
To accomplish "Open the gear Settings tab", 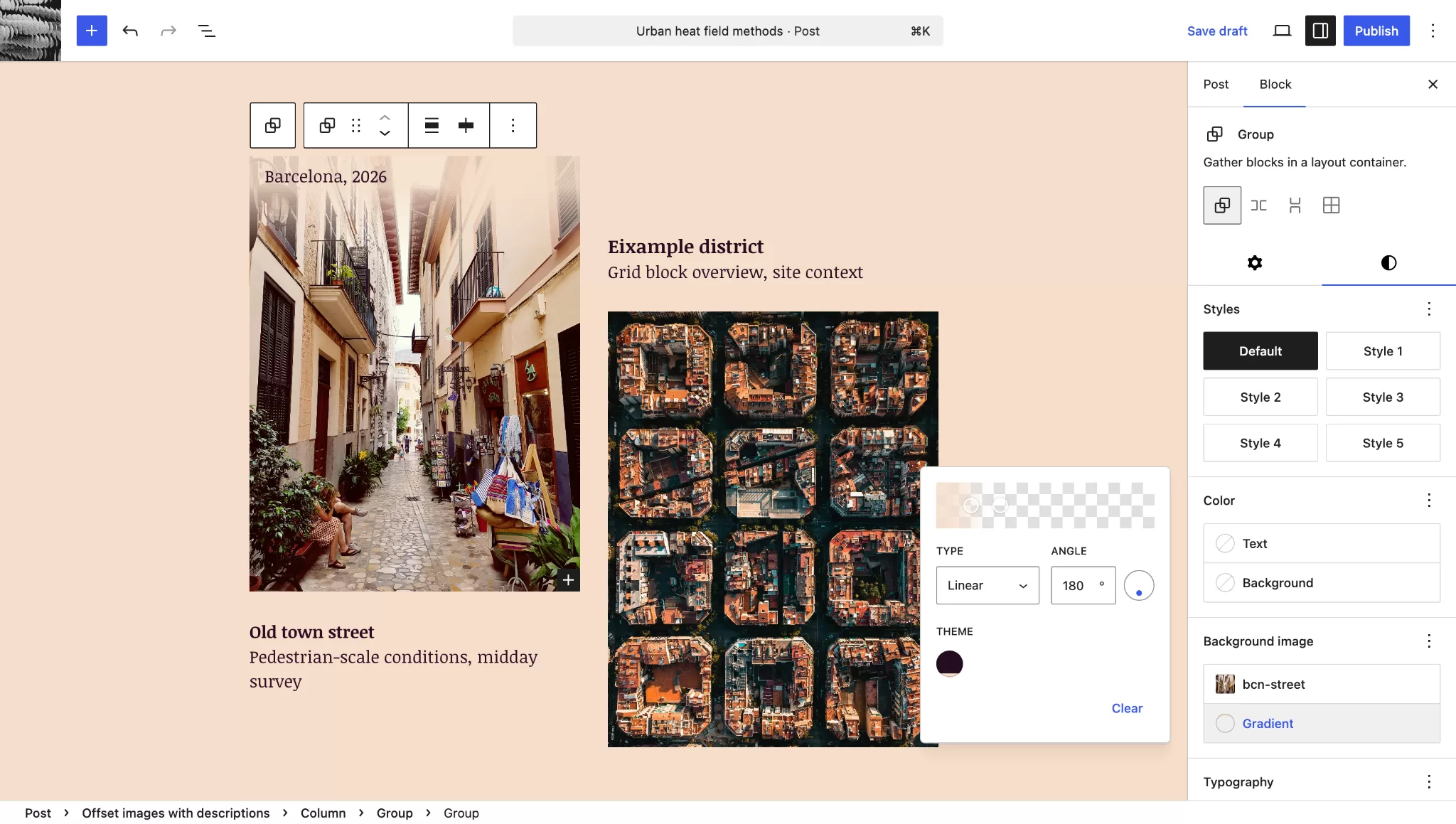I will point(1255,263).
